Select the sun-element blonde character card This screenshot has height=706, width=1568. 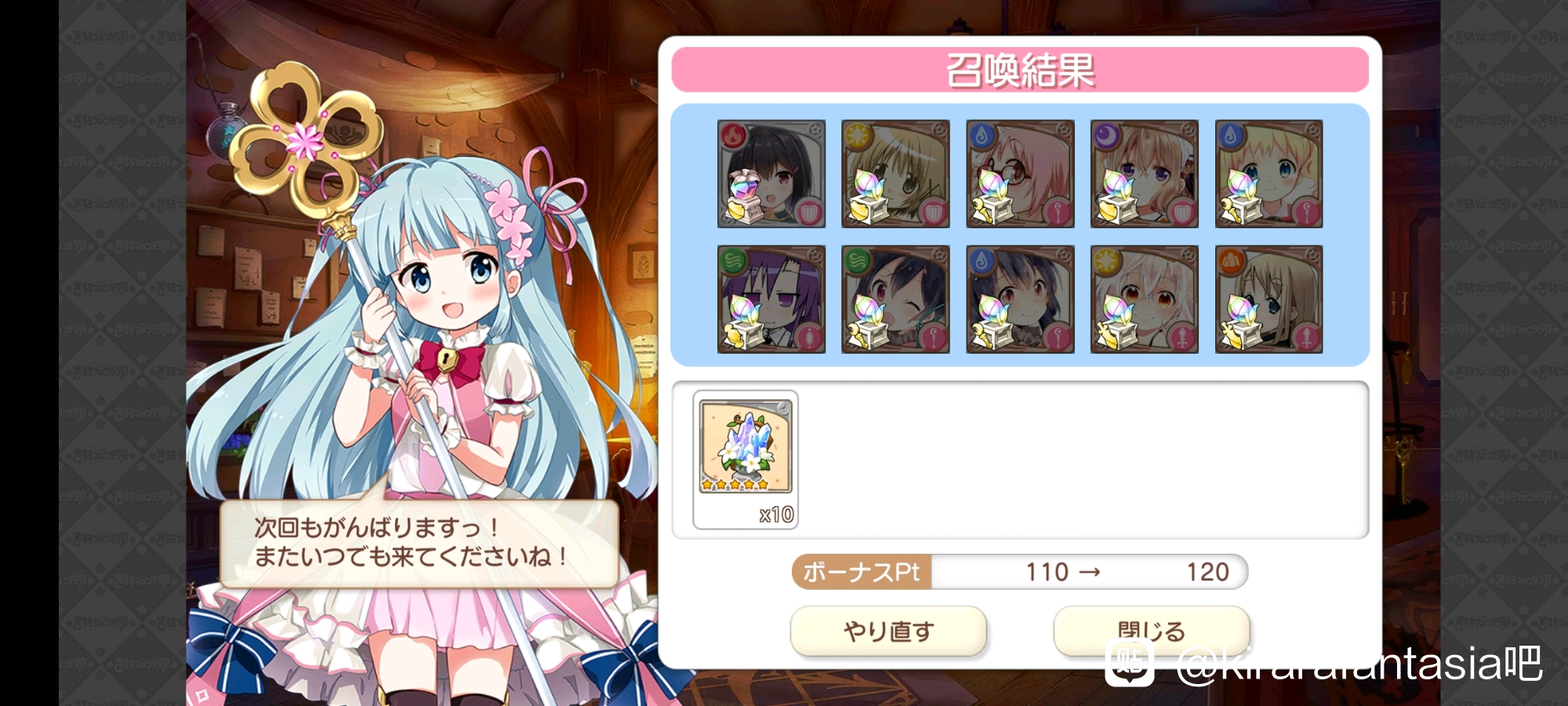tap(895, 173)
